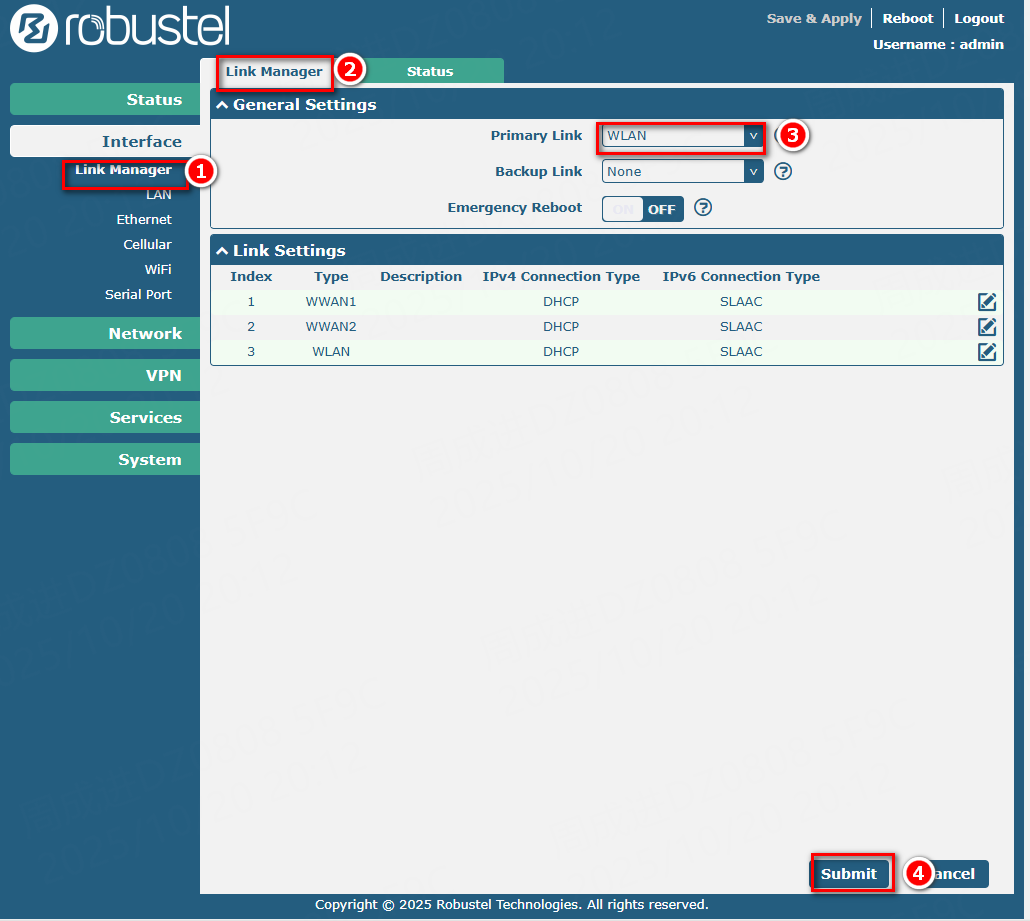1030x921 pixels.
Task: Open the Backup Link dropdown
Action: (x=682, y=172)
